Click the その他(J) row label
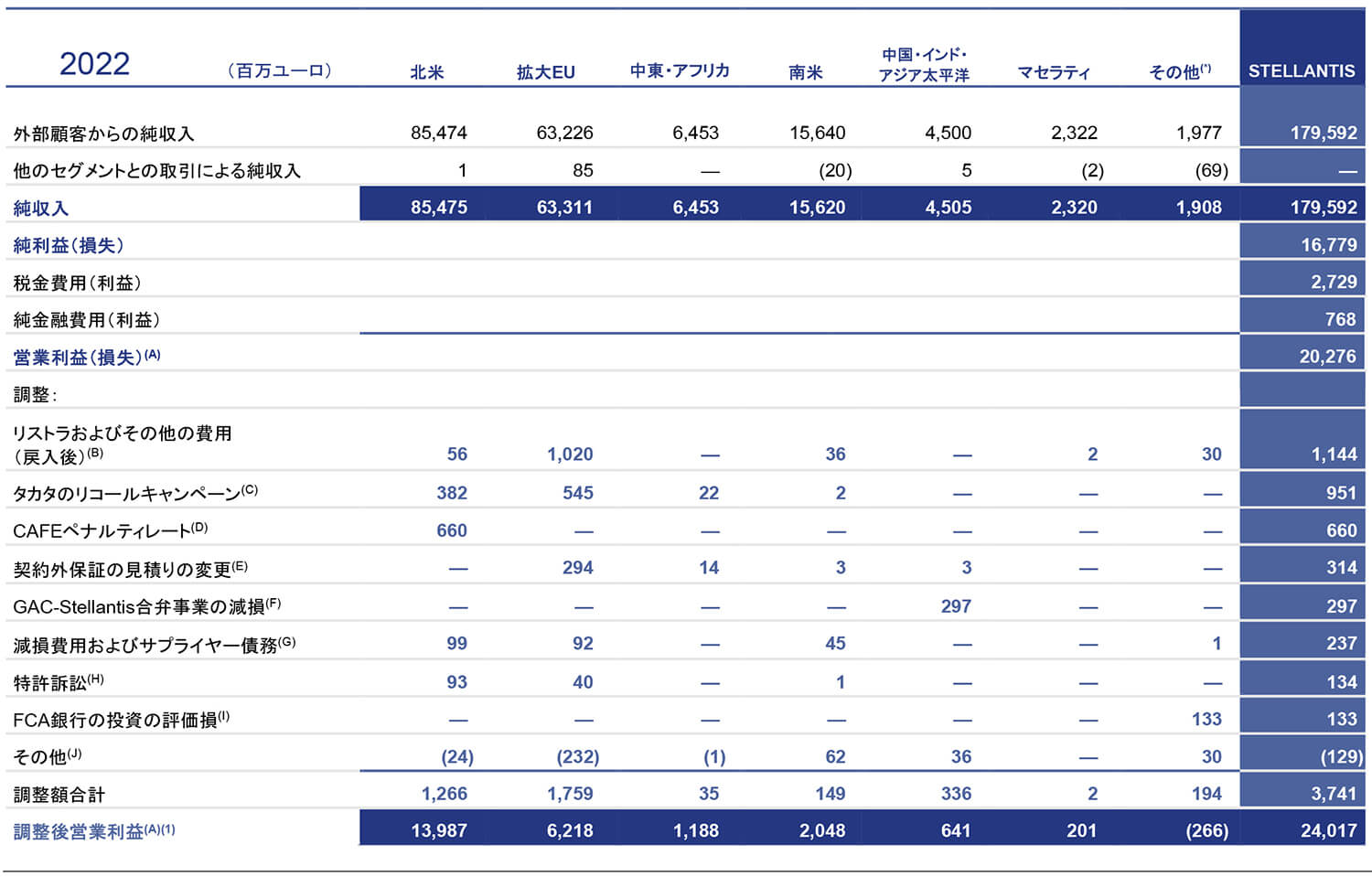 pyautogui.click(x=48, y=757)
